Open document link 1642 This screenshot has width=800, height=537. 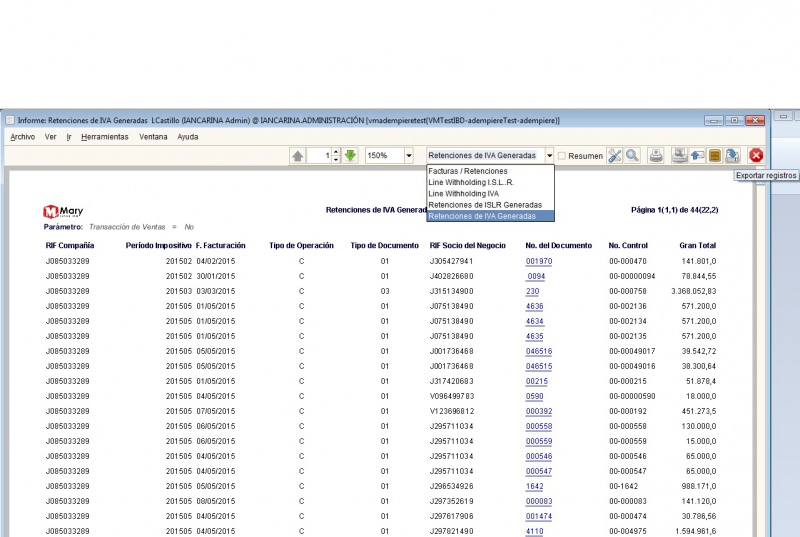[x=535, y=486]
